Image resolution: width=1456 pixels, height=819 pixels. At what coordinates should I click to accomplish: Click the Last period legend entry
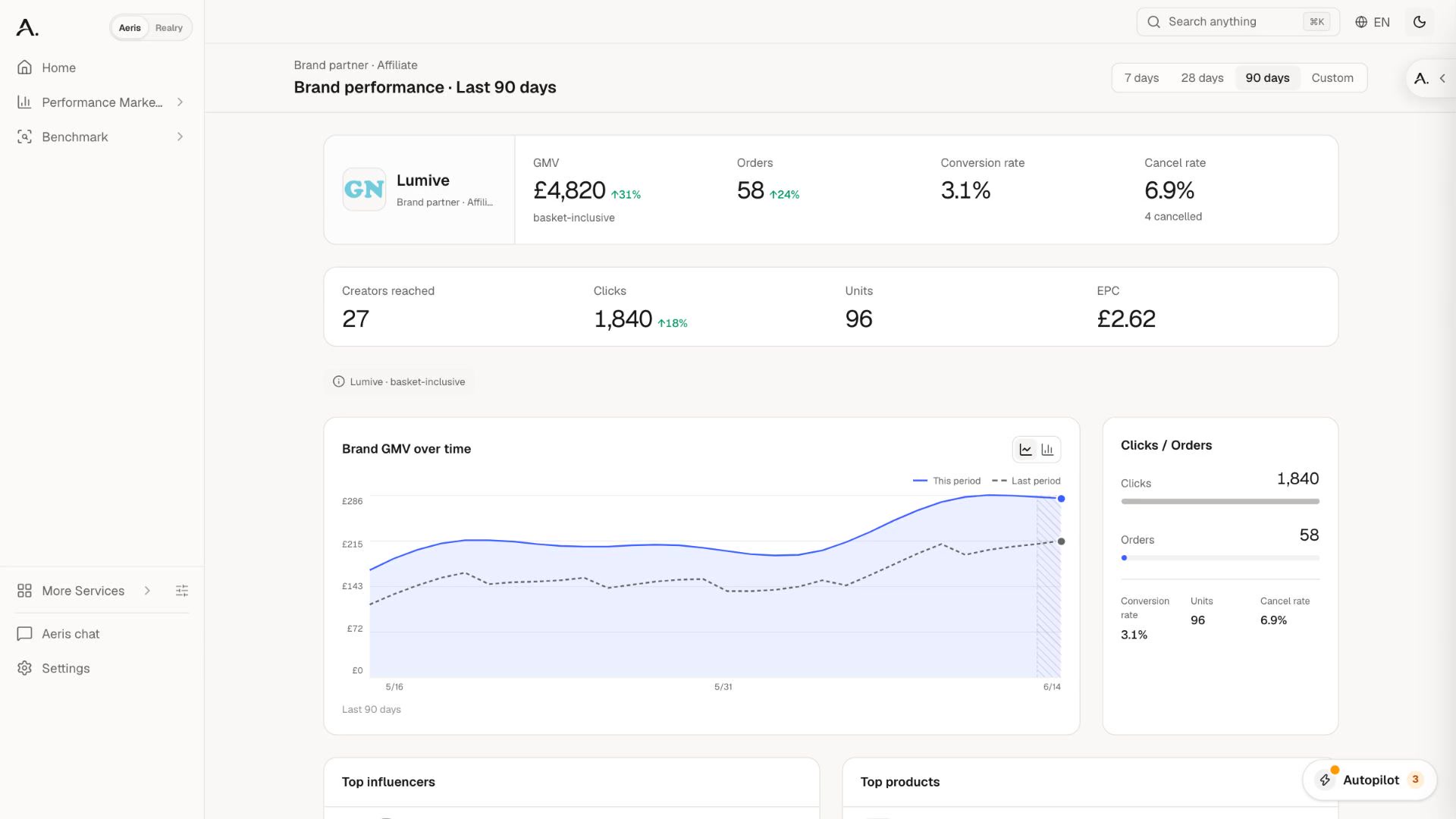pyautogui.click(x=1026, y=481)
